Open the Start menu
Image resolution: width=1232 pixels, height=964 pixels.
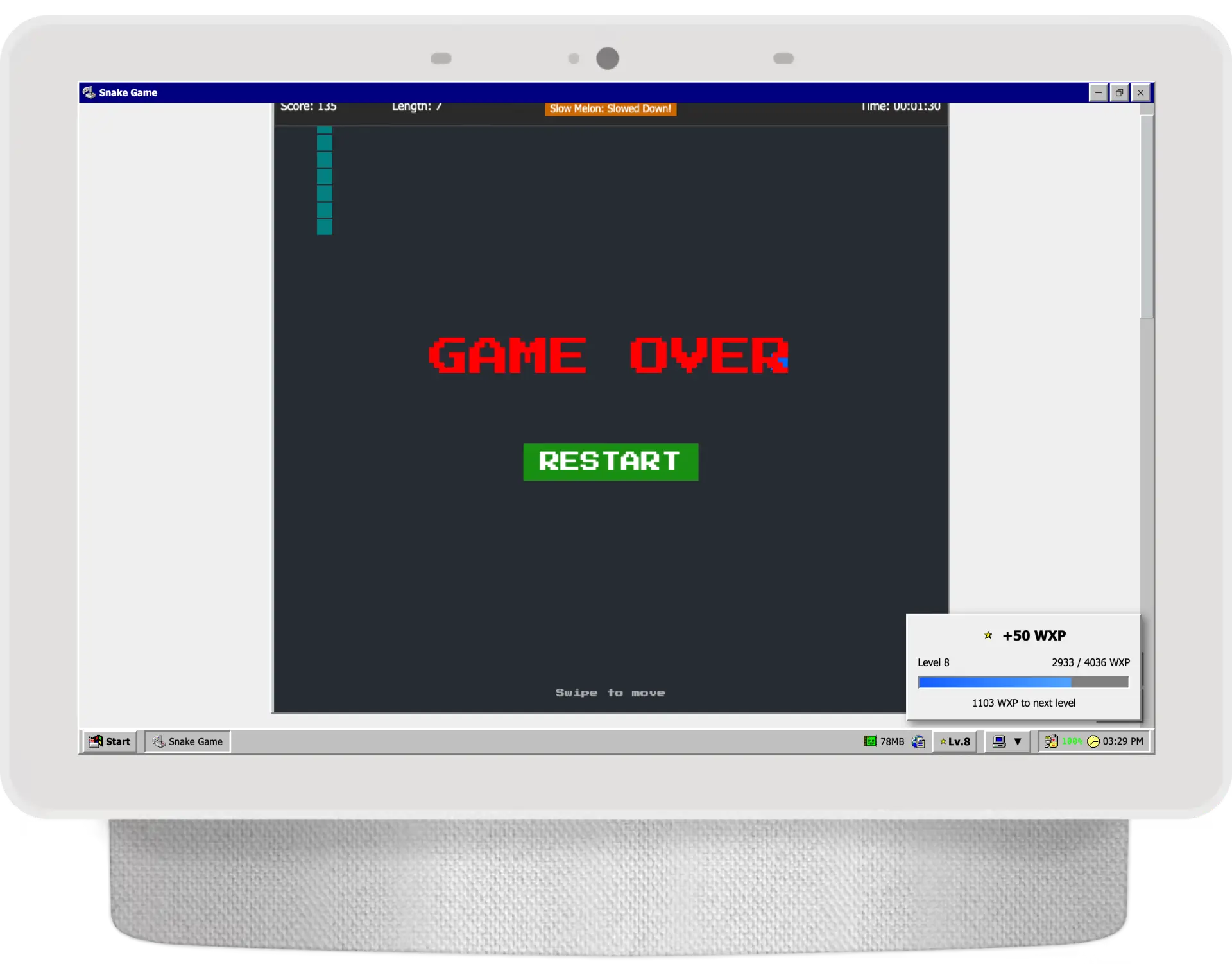(109, 741)
